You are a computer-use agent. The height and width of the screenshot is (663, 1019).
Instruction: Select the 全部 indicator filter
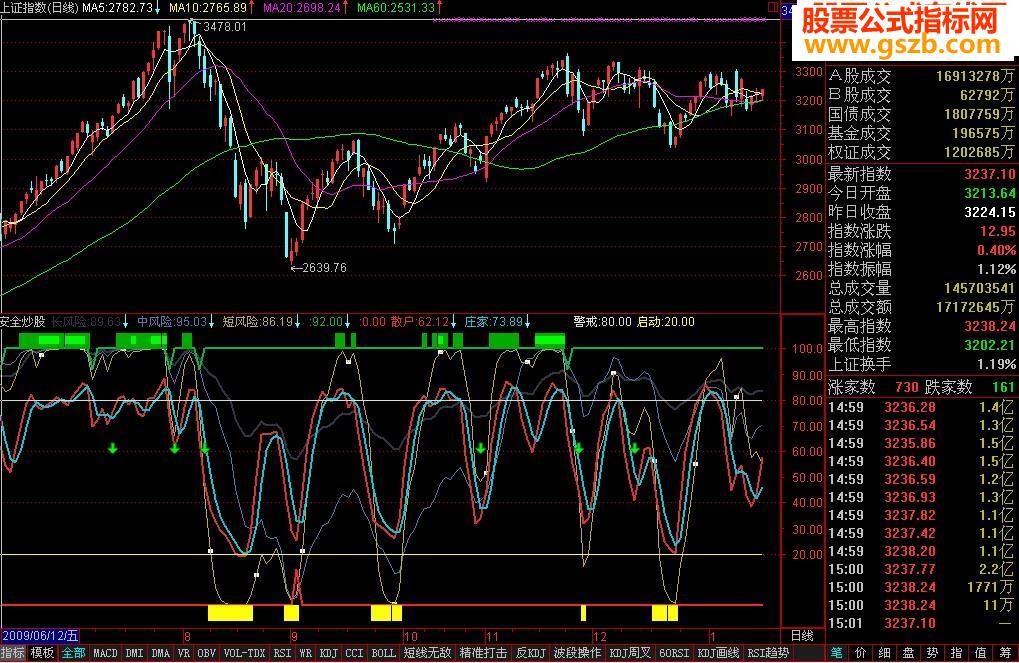(73, 653)
